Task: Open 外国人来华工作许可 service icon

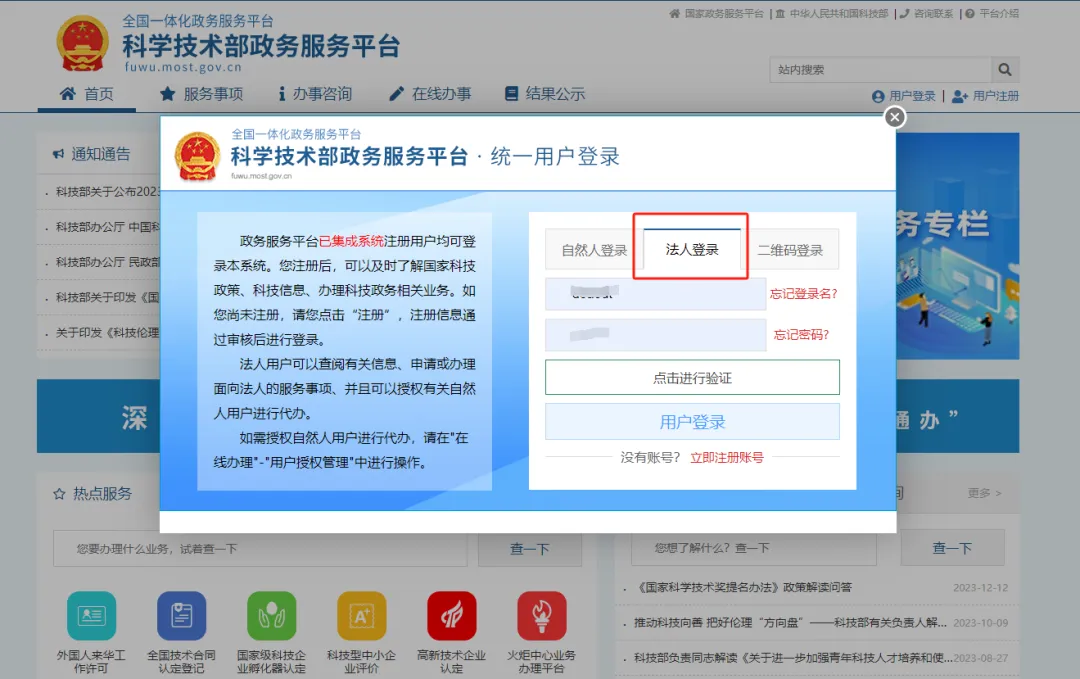Action: pyautogui.click(x=91, y=616)
